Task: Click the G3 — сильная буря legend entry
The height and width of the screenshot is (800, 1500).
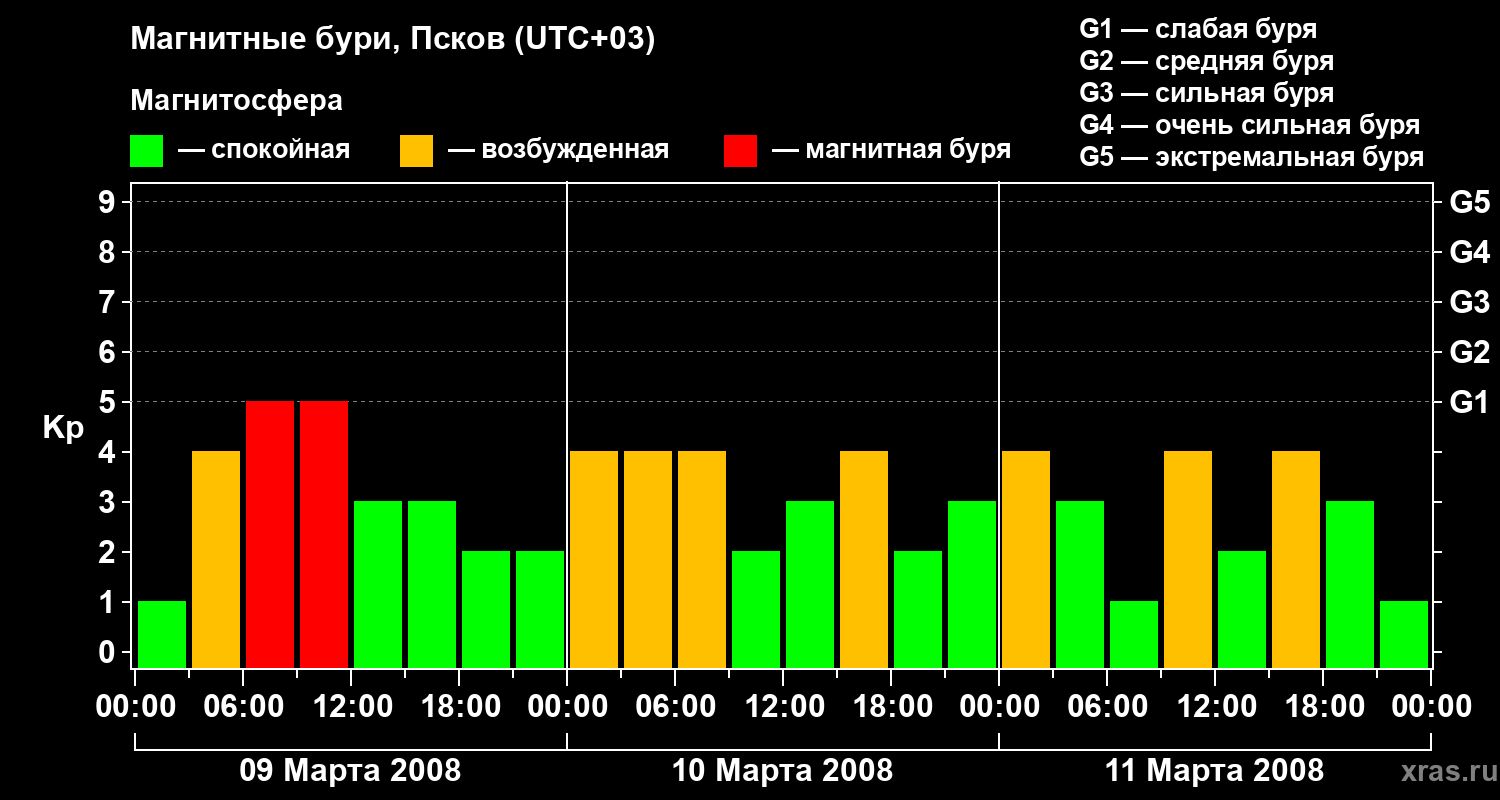Action: pyautogui.click(x=1206, y=93)
